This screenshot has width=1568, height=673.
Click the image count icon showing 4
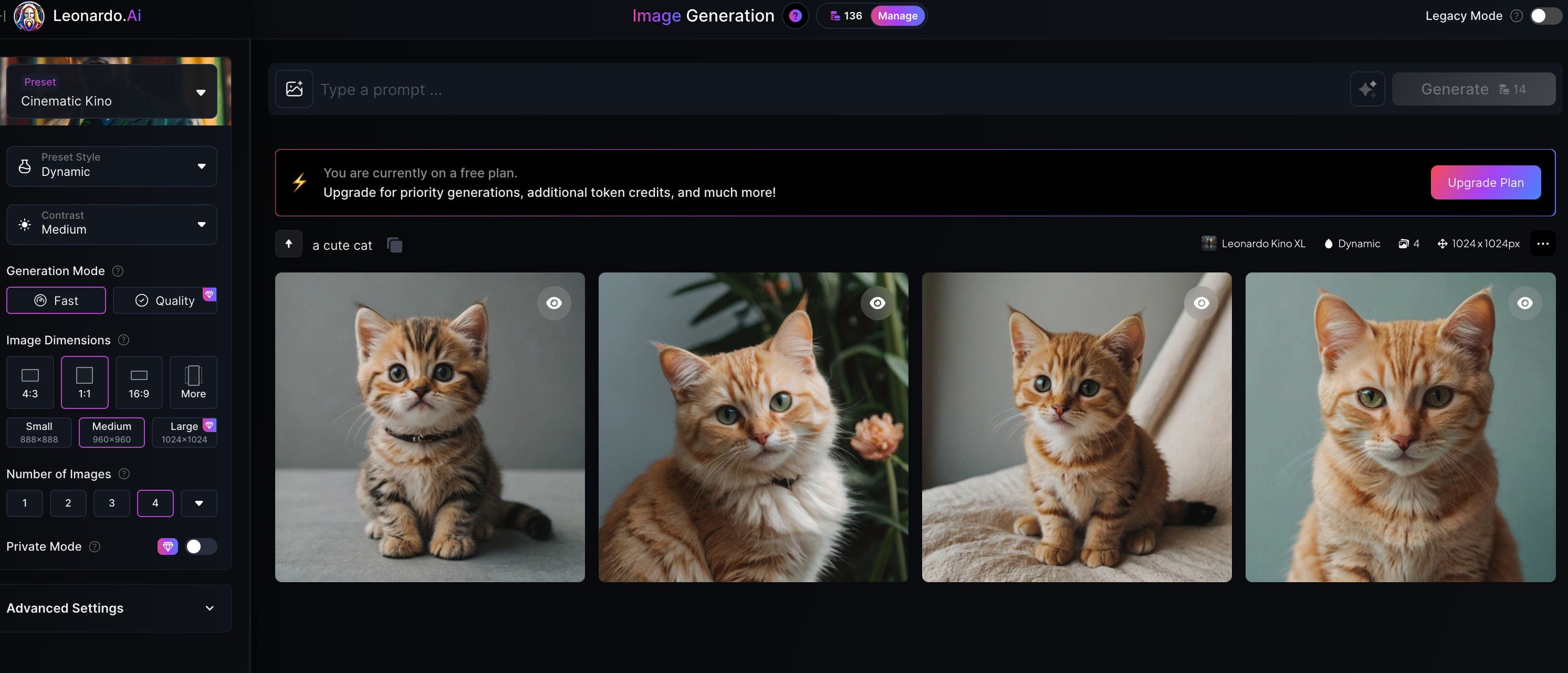(x=1403, y=244)
